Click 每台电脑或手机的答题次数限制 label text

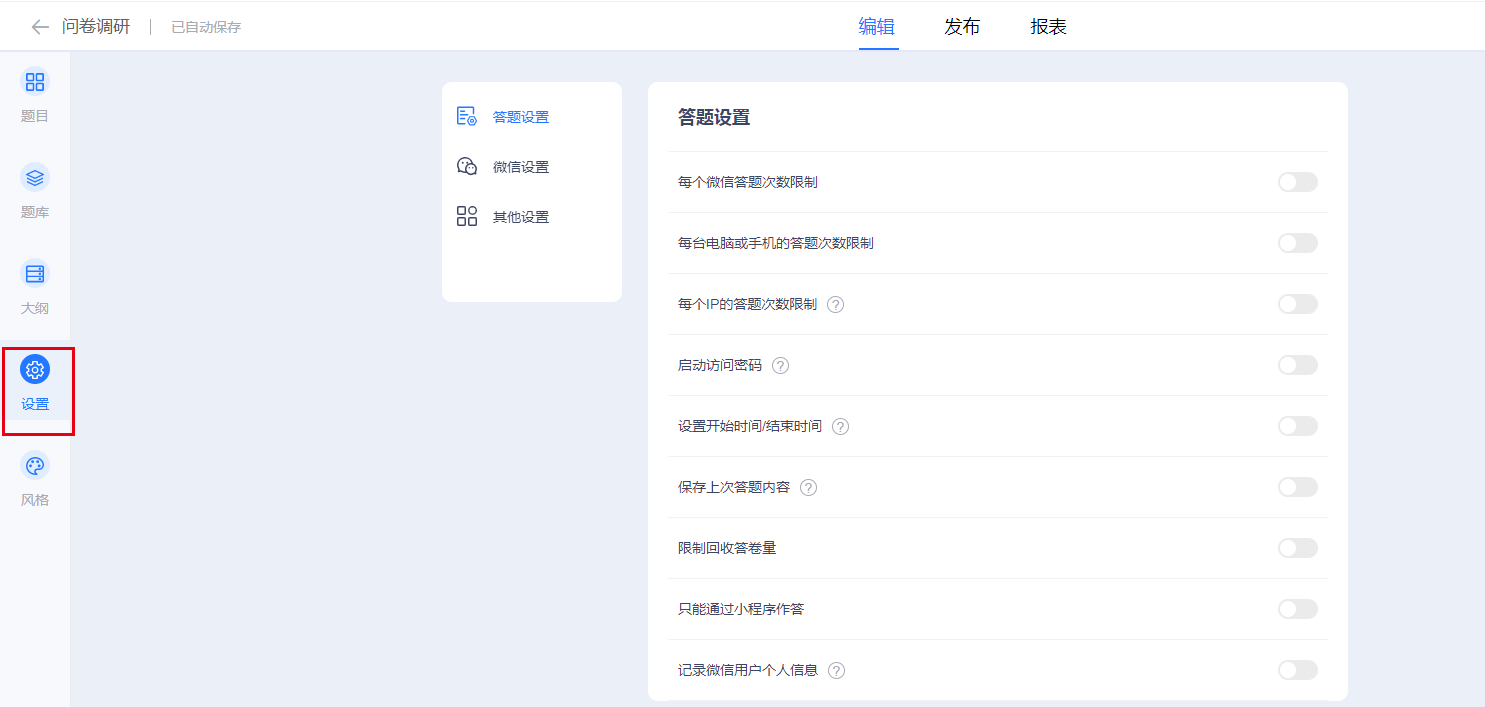click(x=776, y=243)
